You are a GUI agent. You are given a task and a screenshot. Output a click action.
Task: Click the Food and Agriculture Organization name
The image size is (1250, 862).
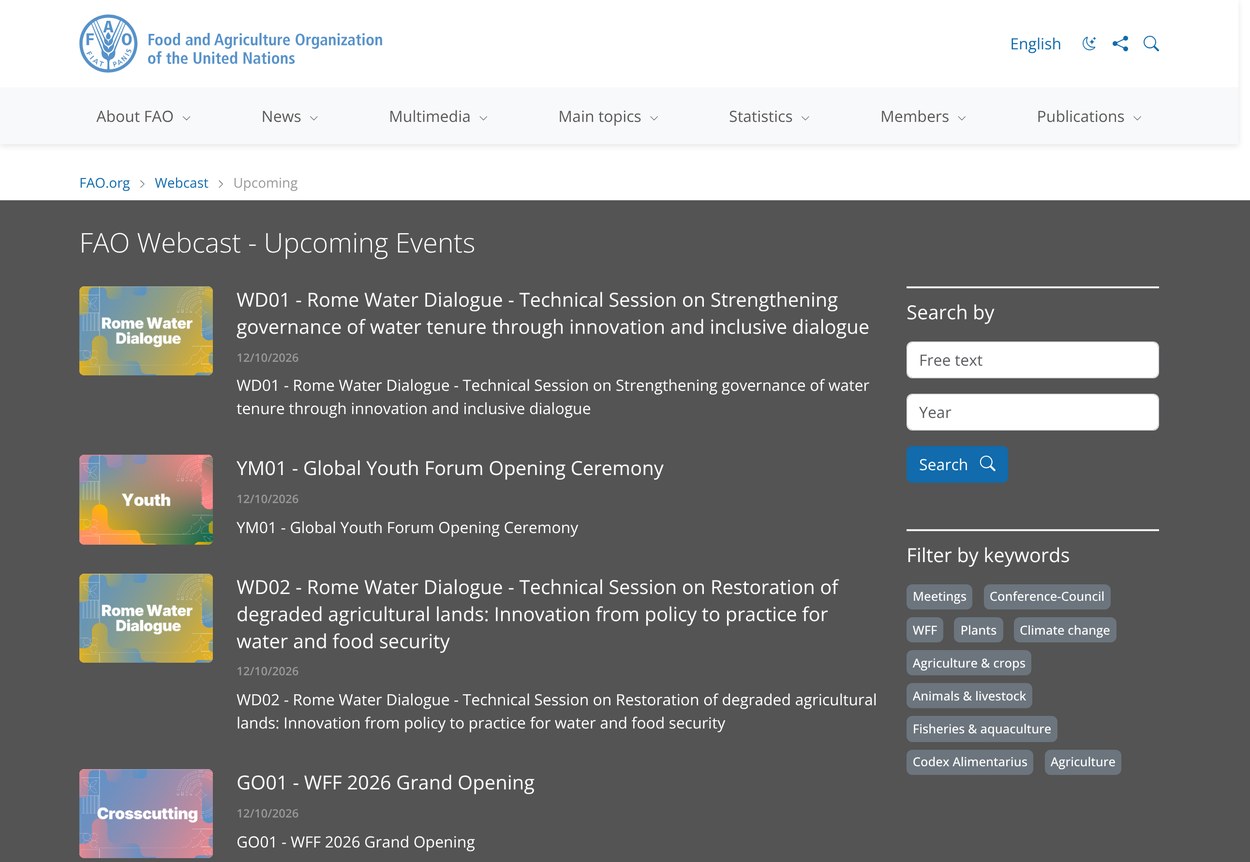tap(265, 49)
